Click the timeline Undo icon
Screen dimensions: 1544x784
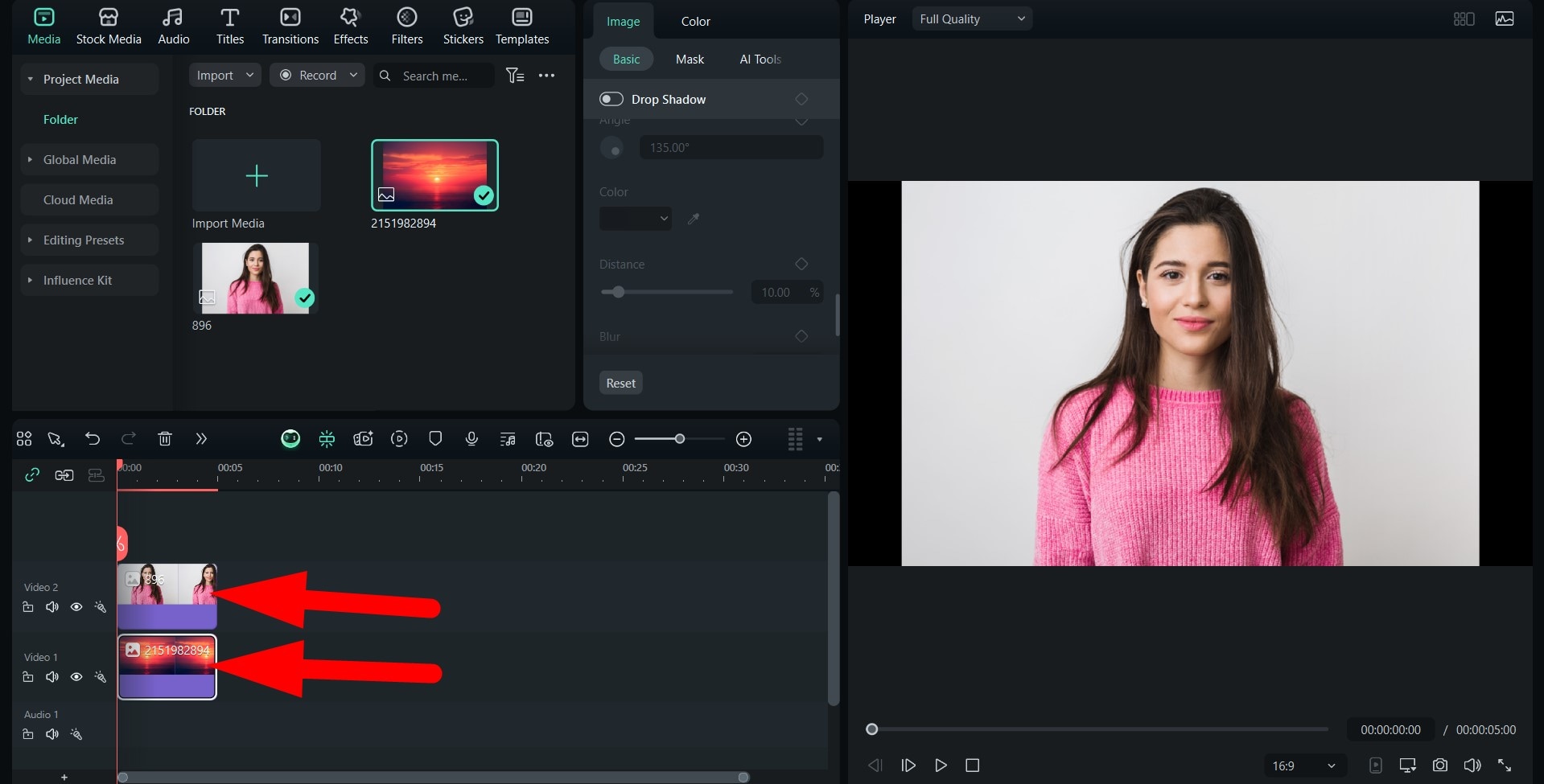pos(93,438)
